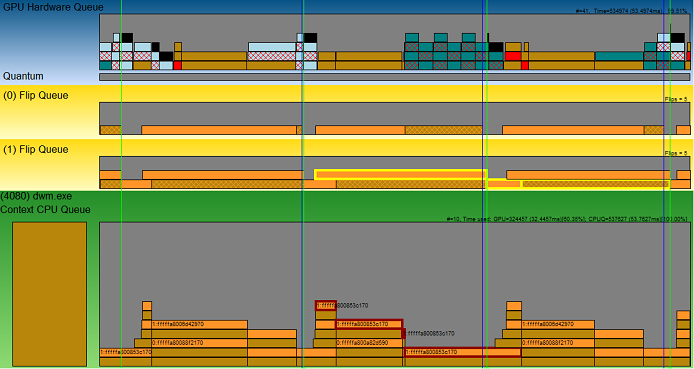Click the GPU Hardware Queue label
The image size is (694, 369).
point(53,7)
